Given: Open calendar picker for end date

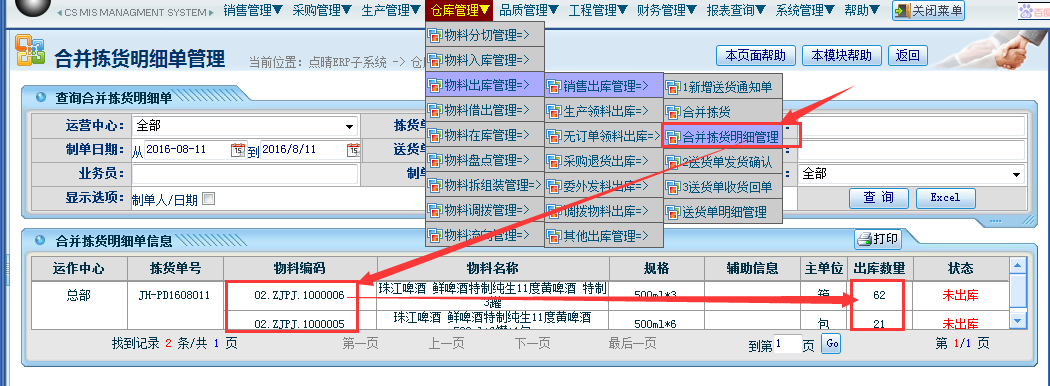Looking at the screenshot, I should click(x=353, y=149).
